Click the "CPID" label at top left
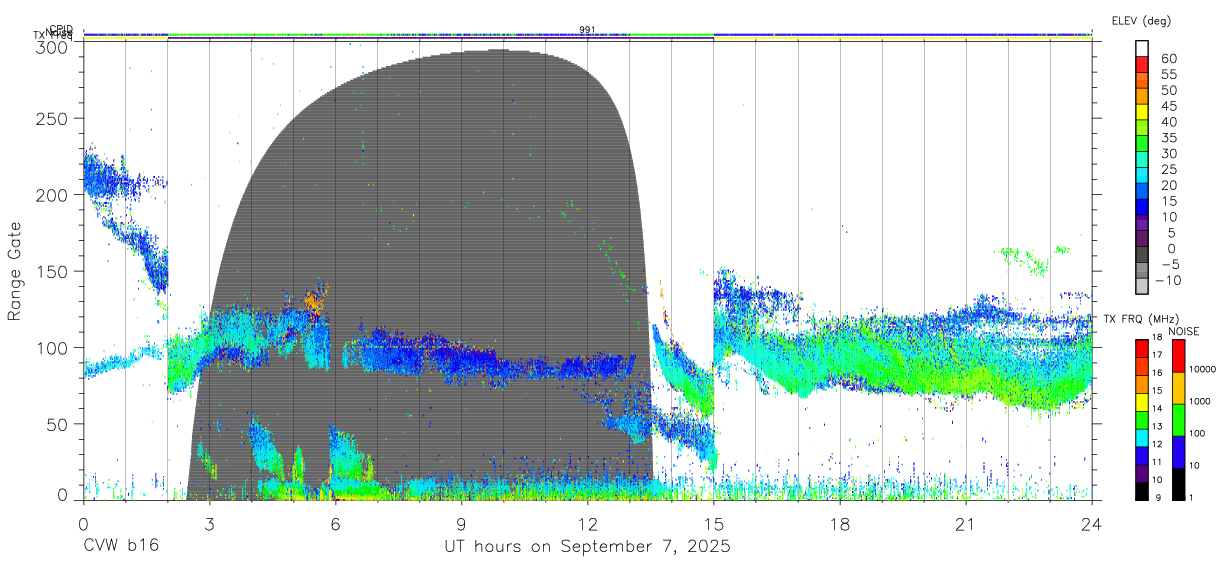This screenshot has width=1228, height=567. [x=61, y=30]
